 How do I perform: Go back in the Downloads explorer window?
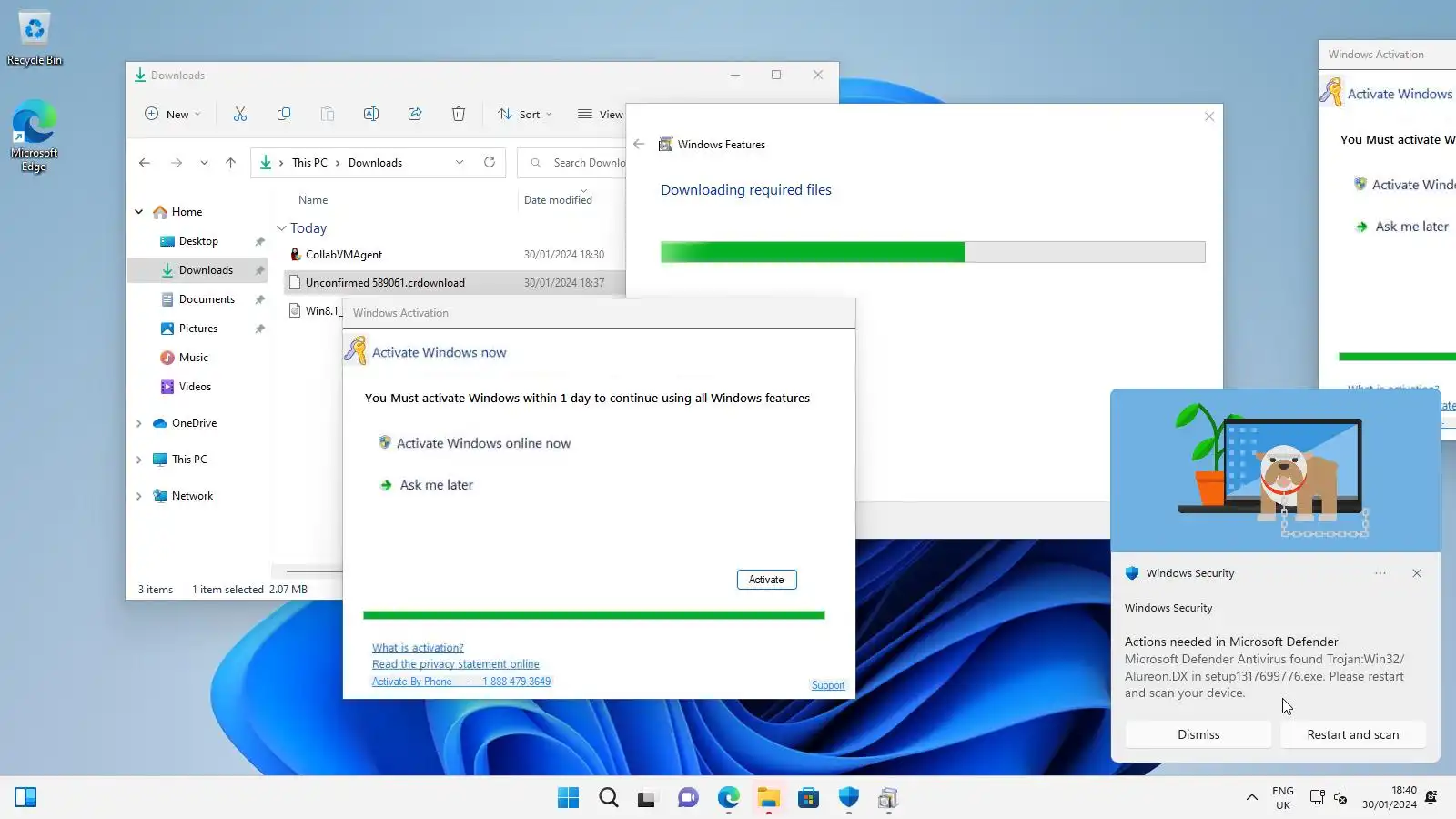point(145,163)
